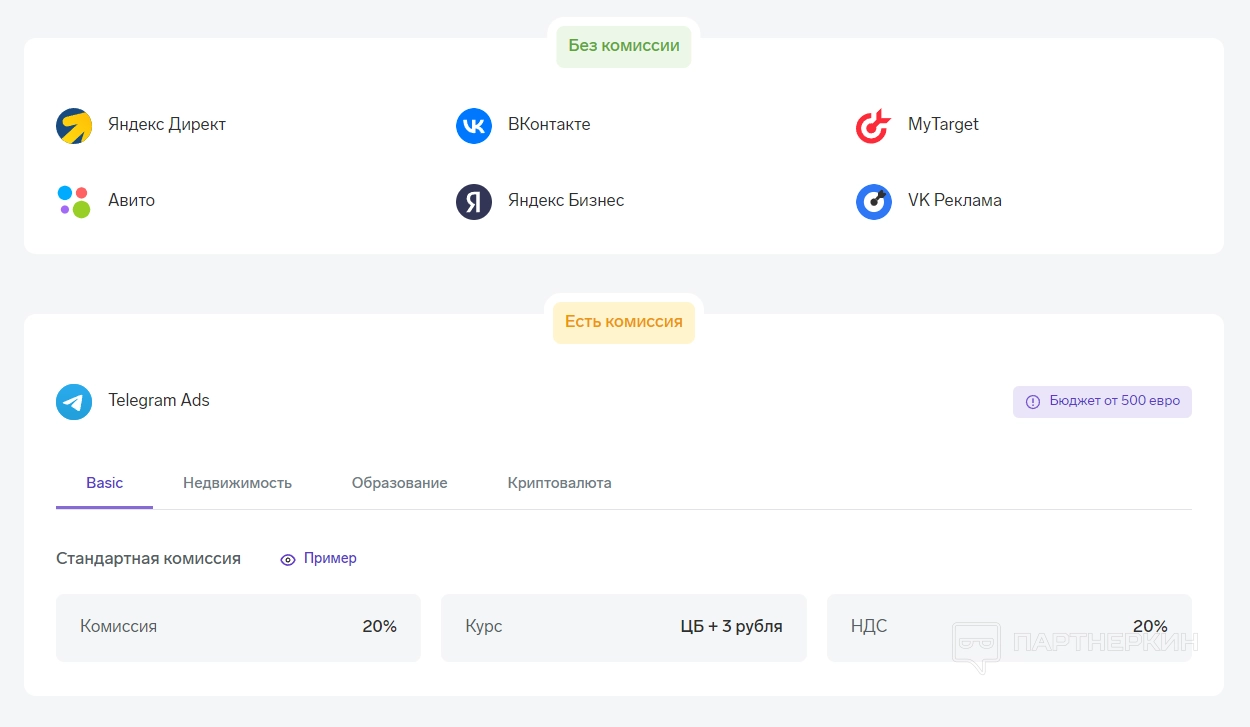Click the Без комиссии label
This screenshot has width=1250, height=727.
coord(624,46)
